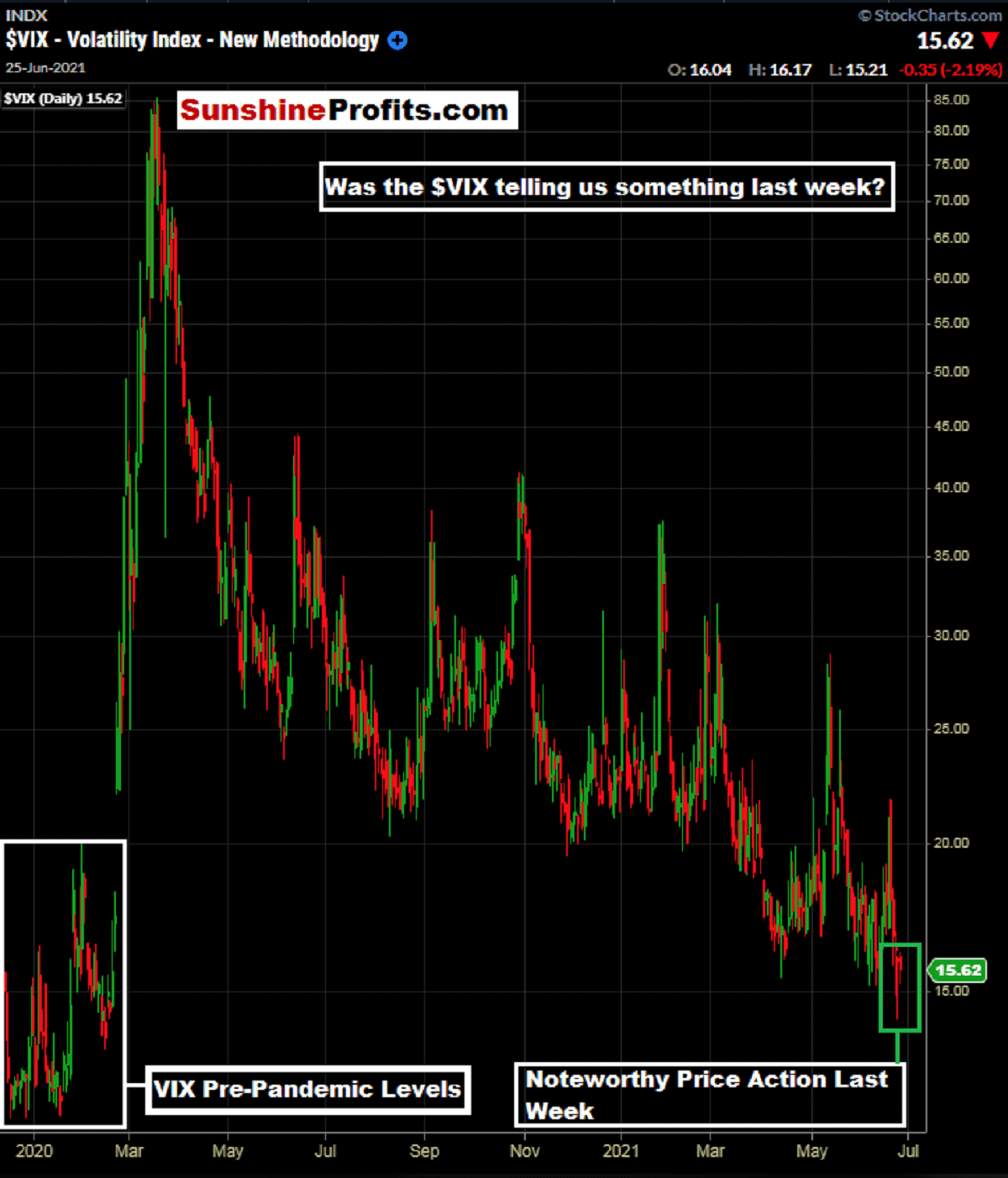Click the 25-Jun-2021 date label
Screen dimensions: 1008x1178
(45, 68)
